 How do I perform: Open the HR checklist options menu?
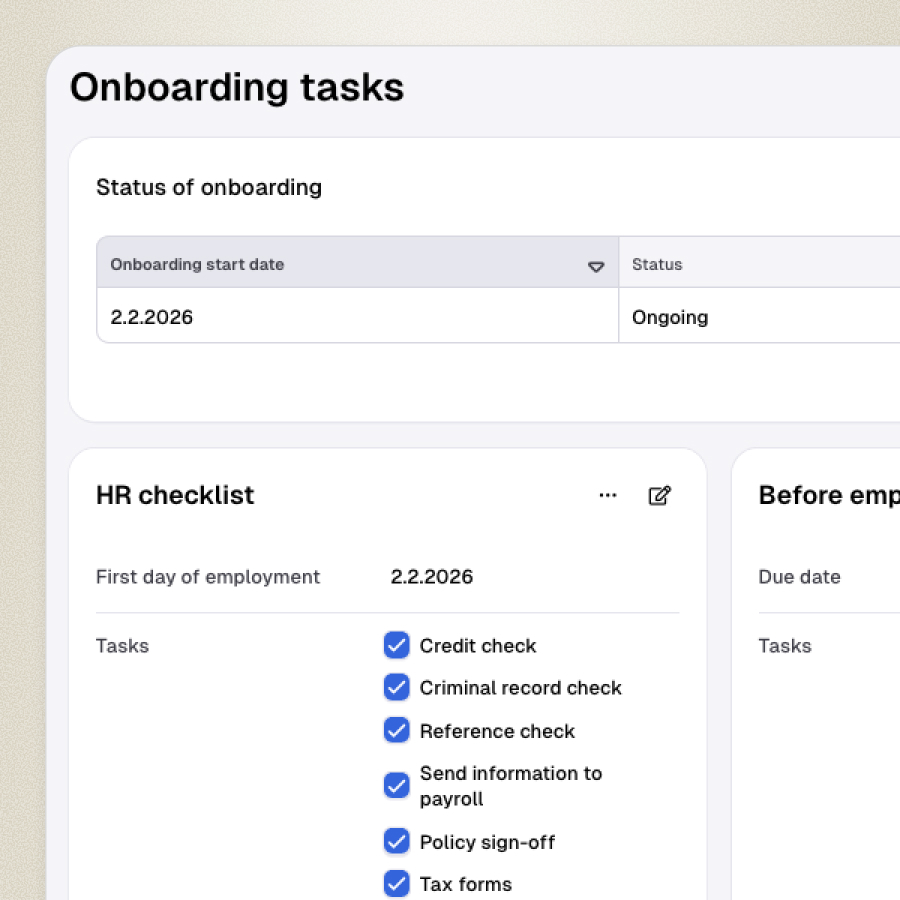click(608, 495)
